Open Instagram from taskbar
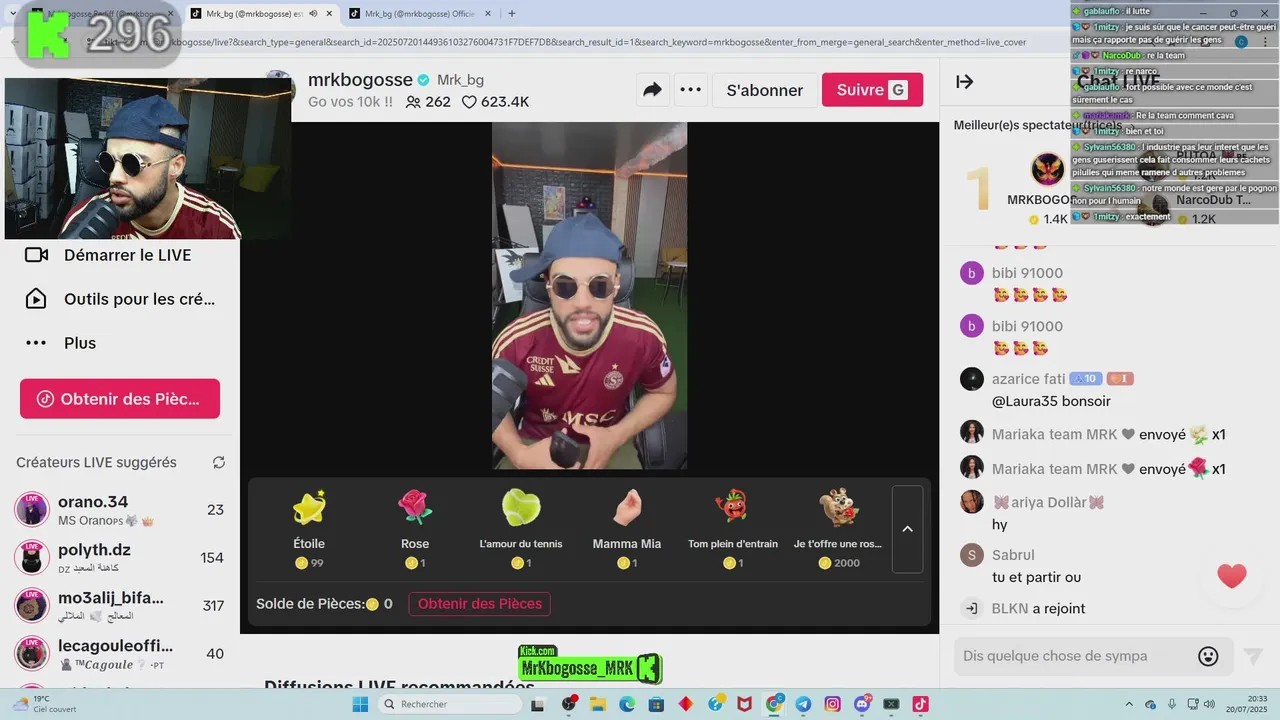Image resolution: width=1280 pixels, height=720 pixels. (832, 704)
